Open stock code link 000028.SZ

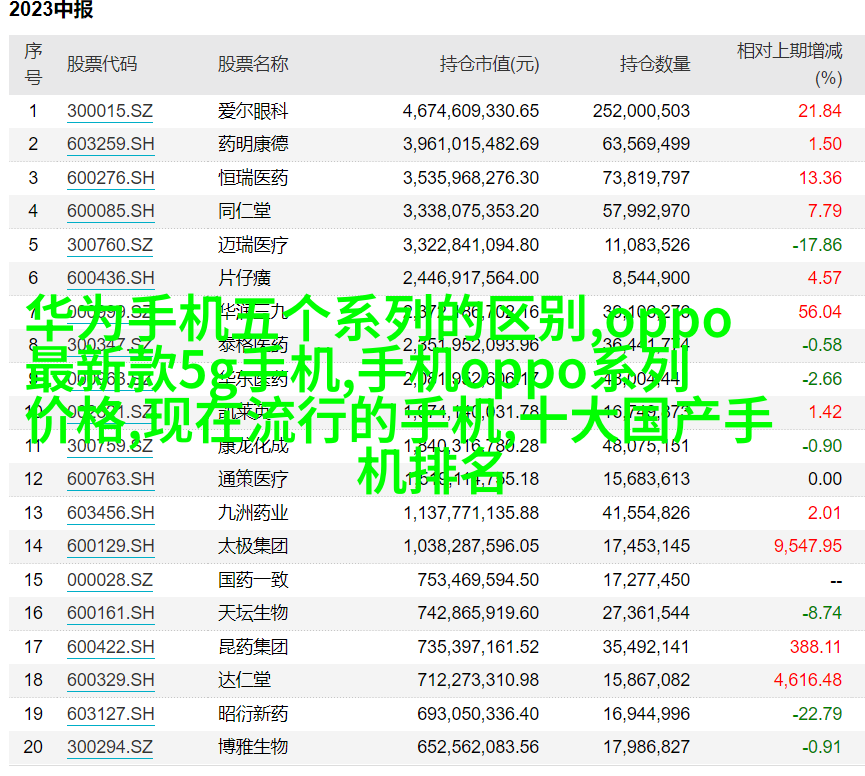110,580
